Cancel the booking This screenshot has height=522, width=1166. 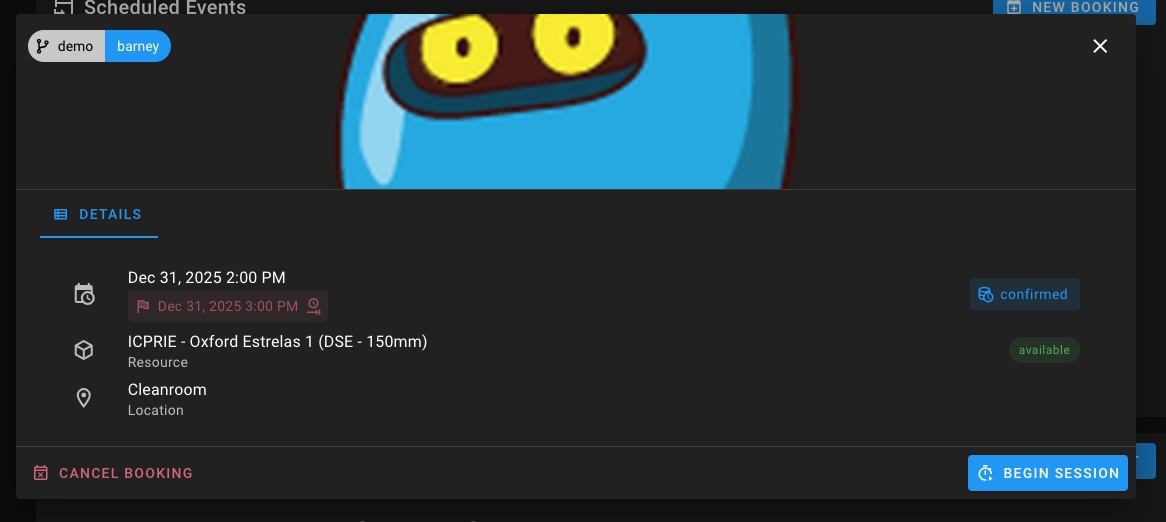point(113,473)
